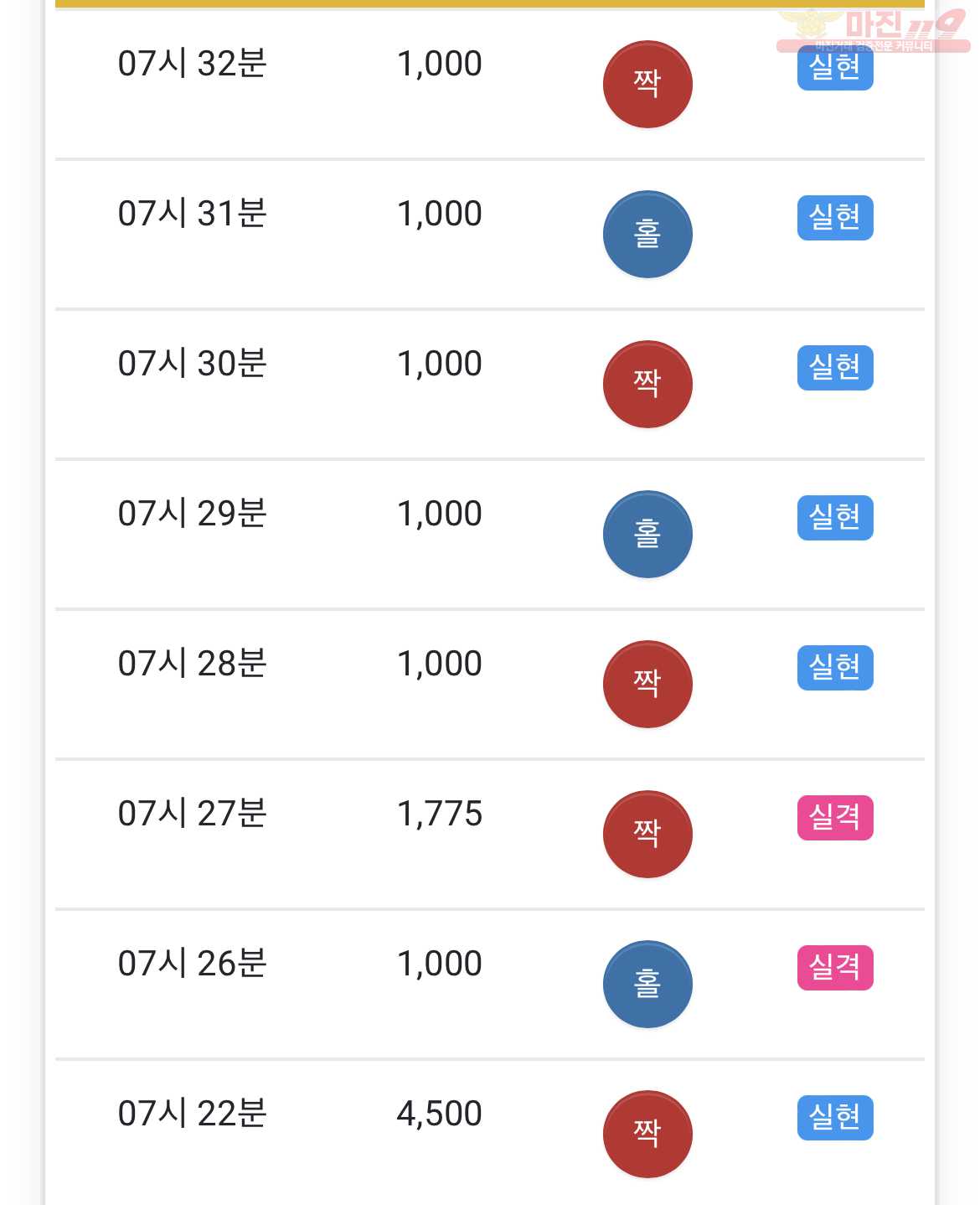
Task: Choose the blue 홀 circle at 07시 26분
Action: (647, 984)
